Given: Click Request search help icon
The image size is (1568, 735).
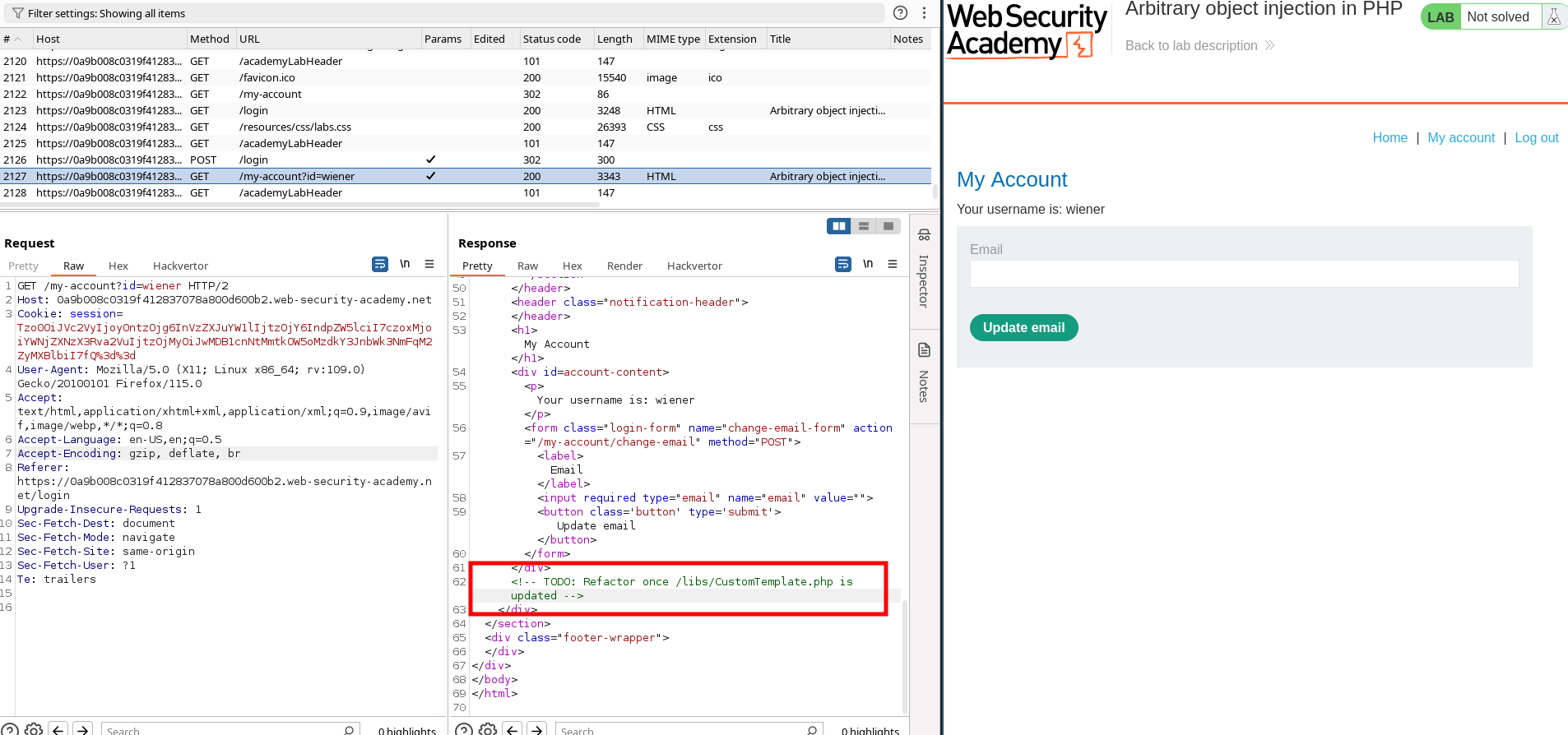Looking at the screenshot, I should (10, 729).
